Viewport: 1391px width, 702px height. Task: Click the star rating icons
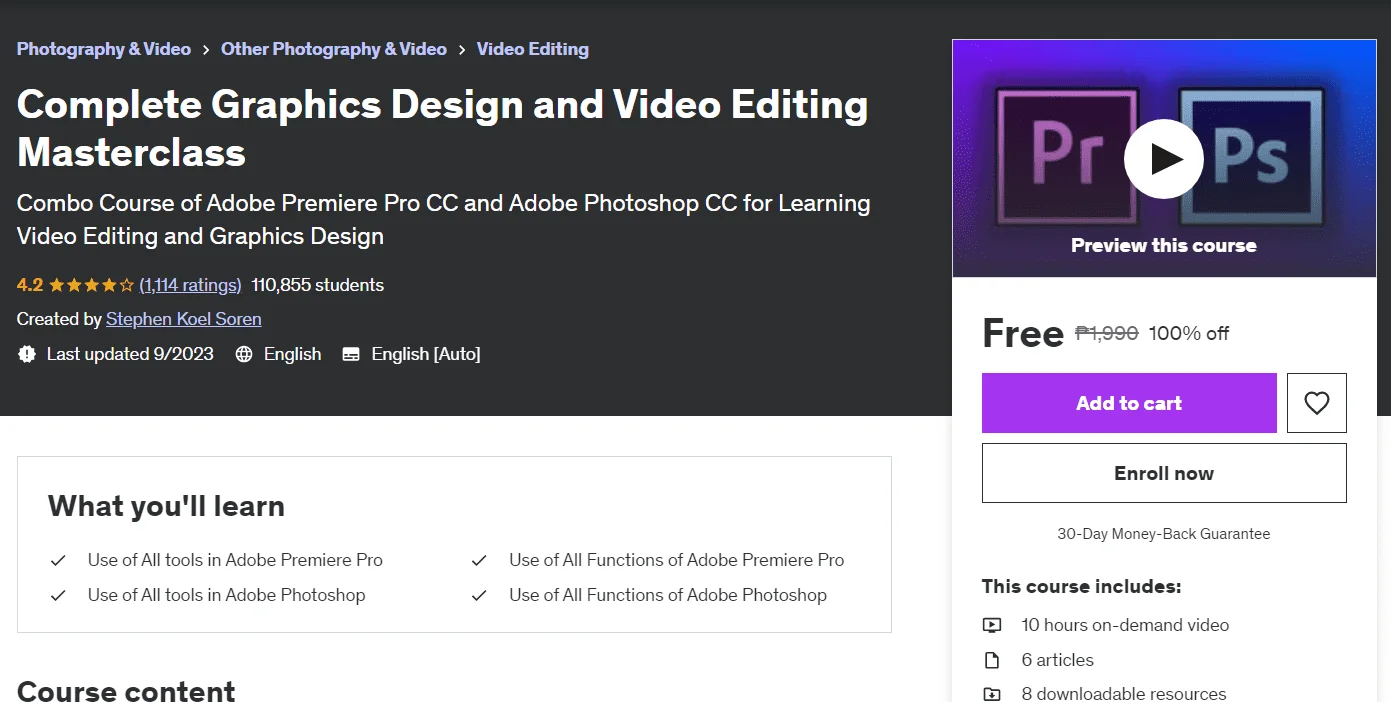[x=91, y=285]
